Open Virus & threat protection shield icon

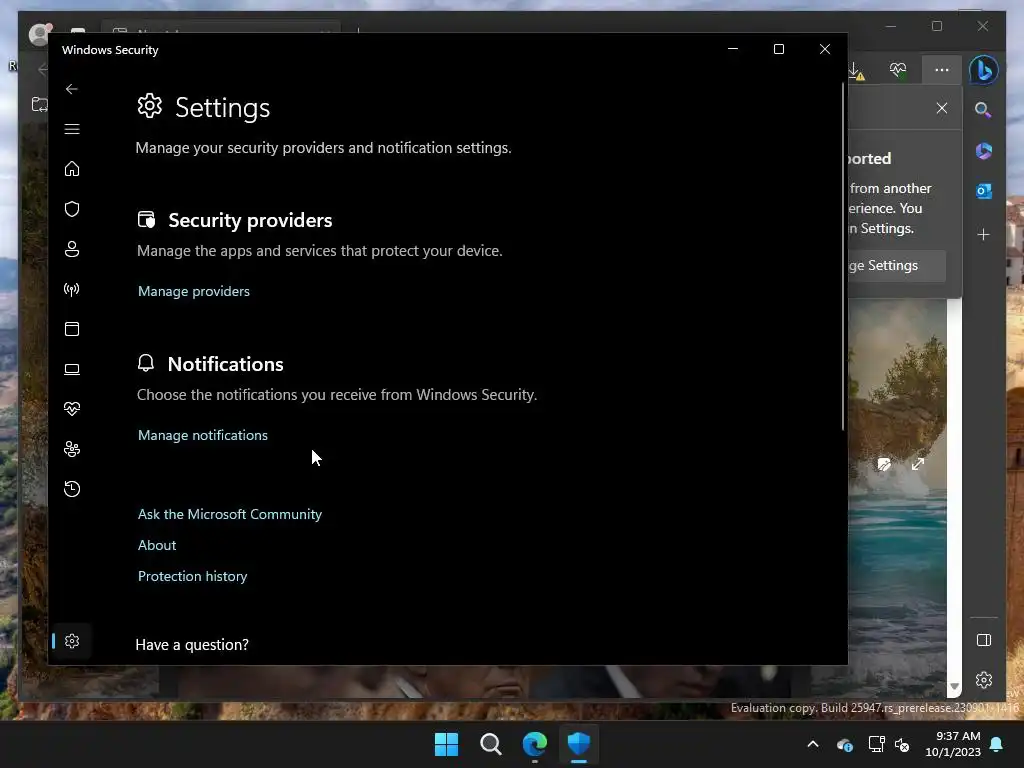click(x=72, y=209)
